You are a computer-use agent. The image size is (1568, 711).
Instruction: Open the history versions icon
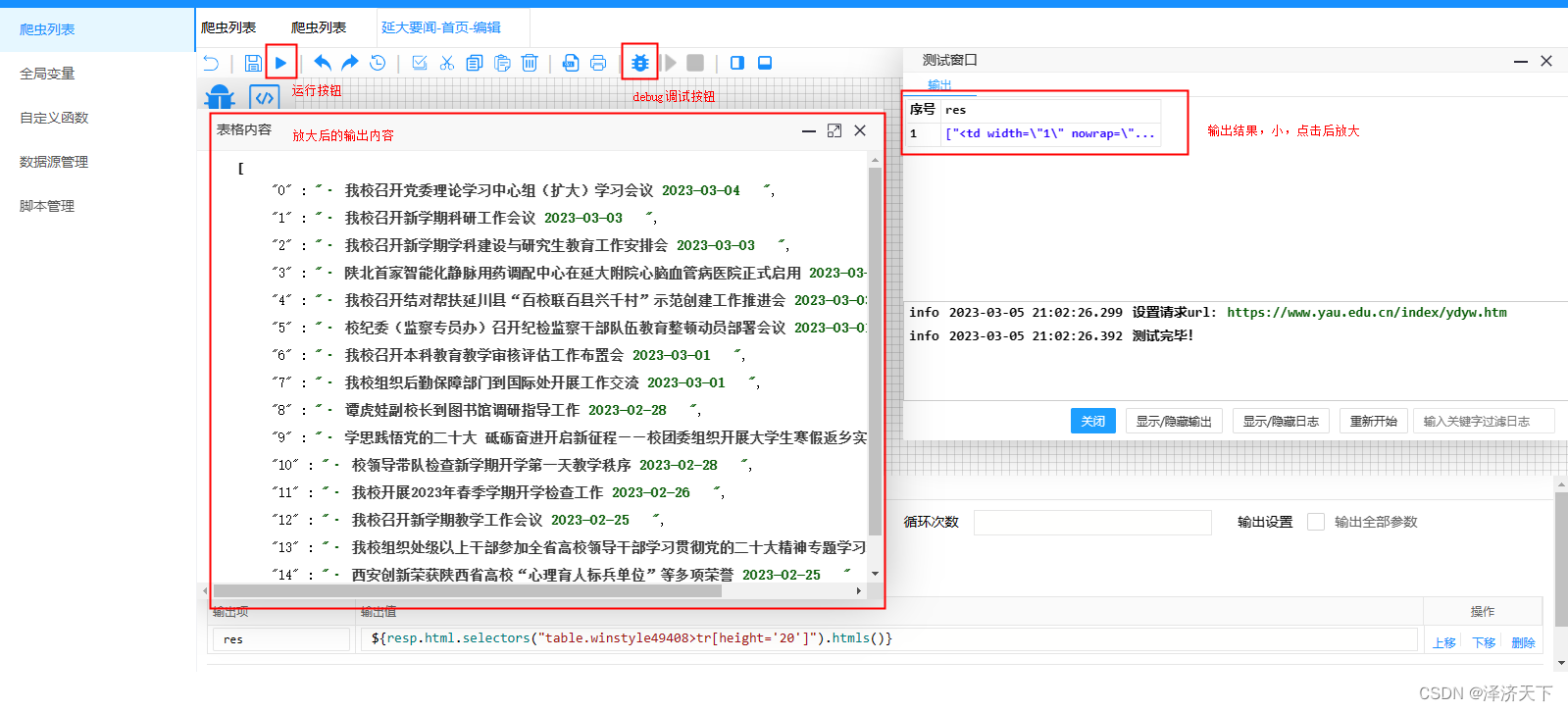[378, 63]
